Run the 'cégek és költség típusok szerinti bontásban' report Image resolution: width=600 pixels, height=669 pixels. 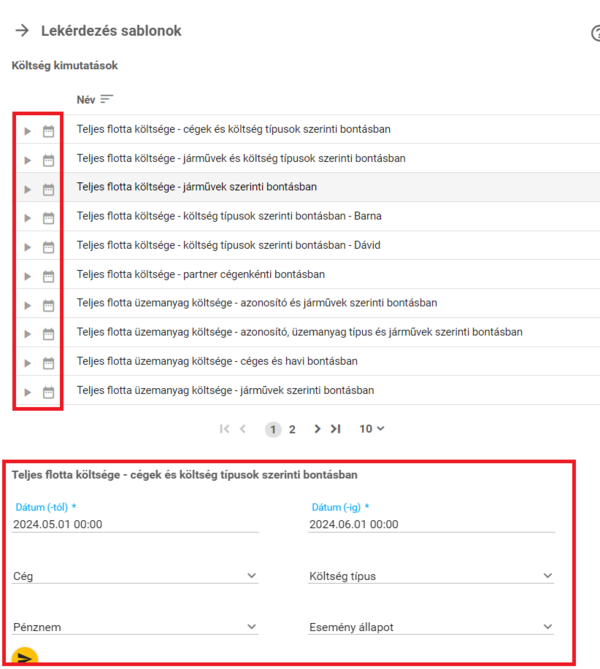click(28, 131)
